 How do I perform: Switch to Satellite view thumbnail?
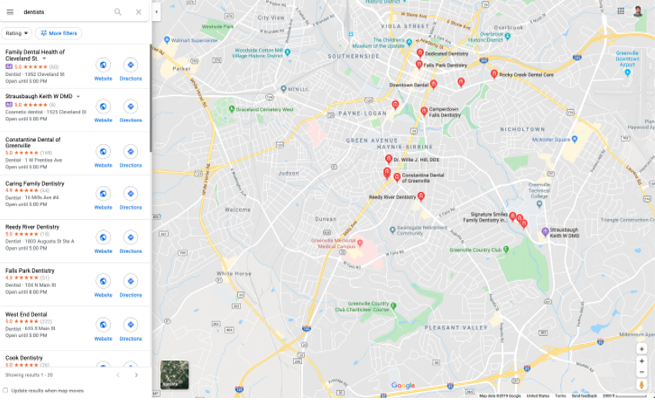pos(175,375)
